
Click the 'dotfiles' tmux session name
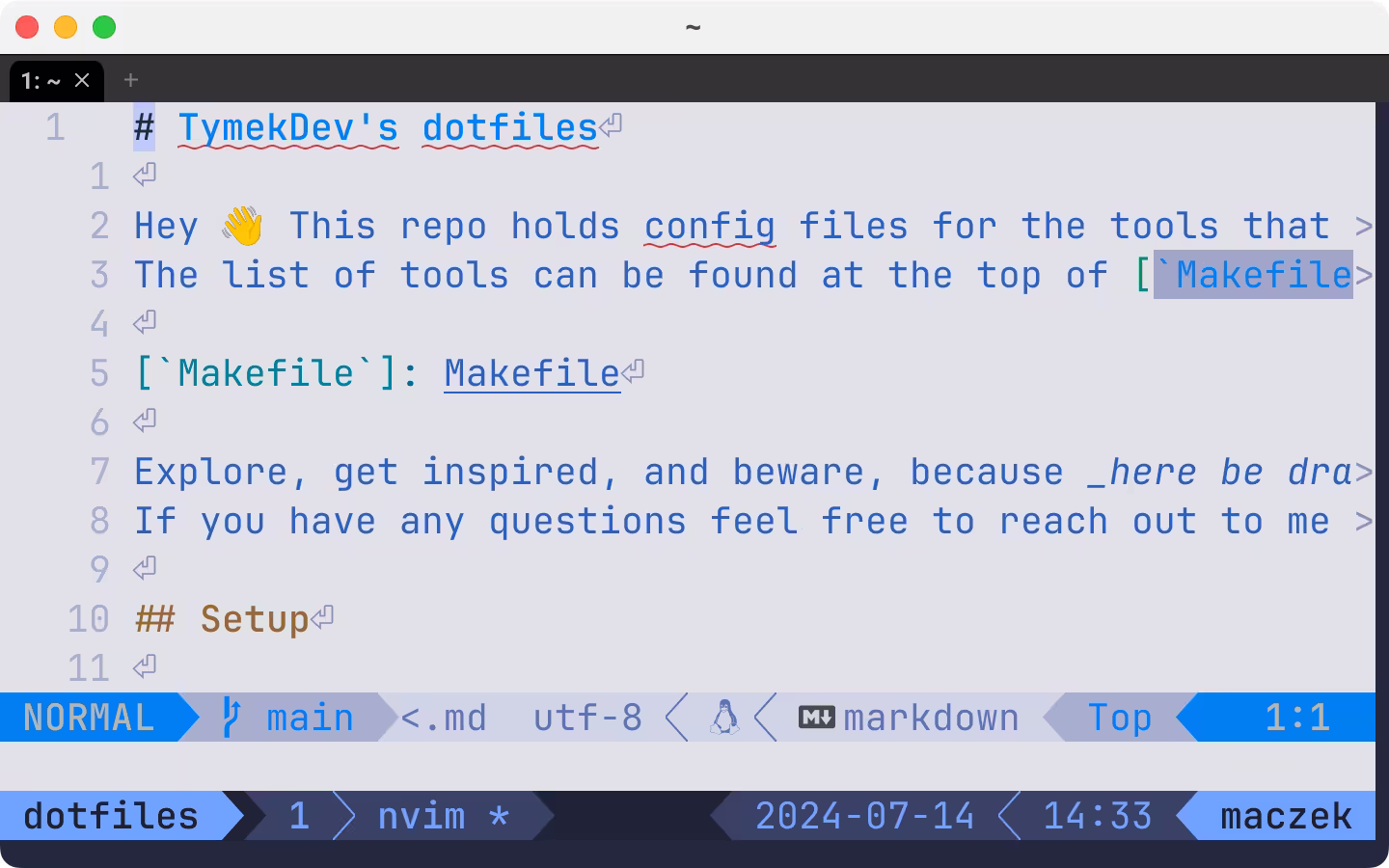coord(111,816)
